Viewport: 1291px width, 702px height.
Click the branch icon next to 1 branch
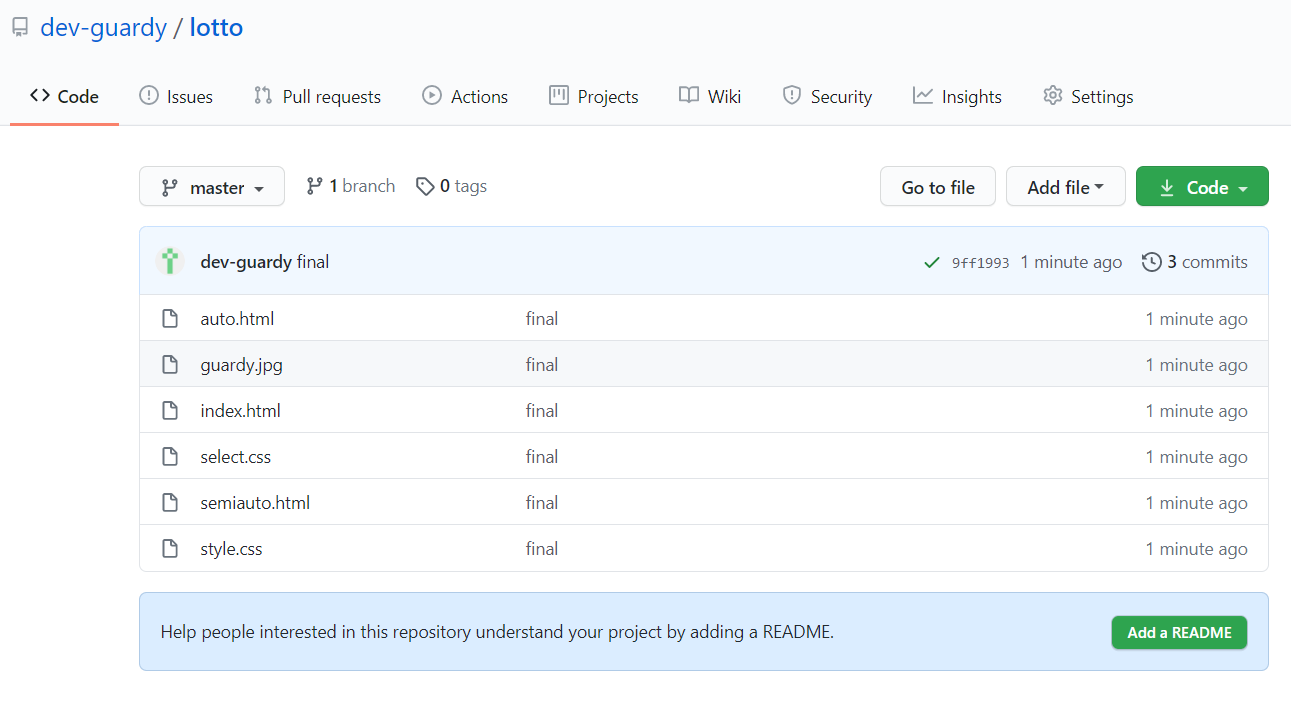click(x=314, y=186)
